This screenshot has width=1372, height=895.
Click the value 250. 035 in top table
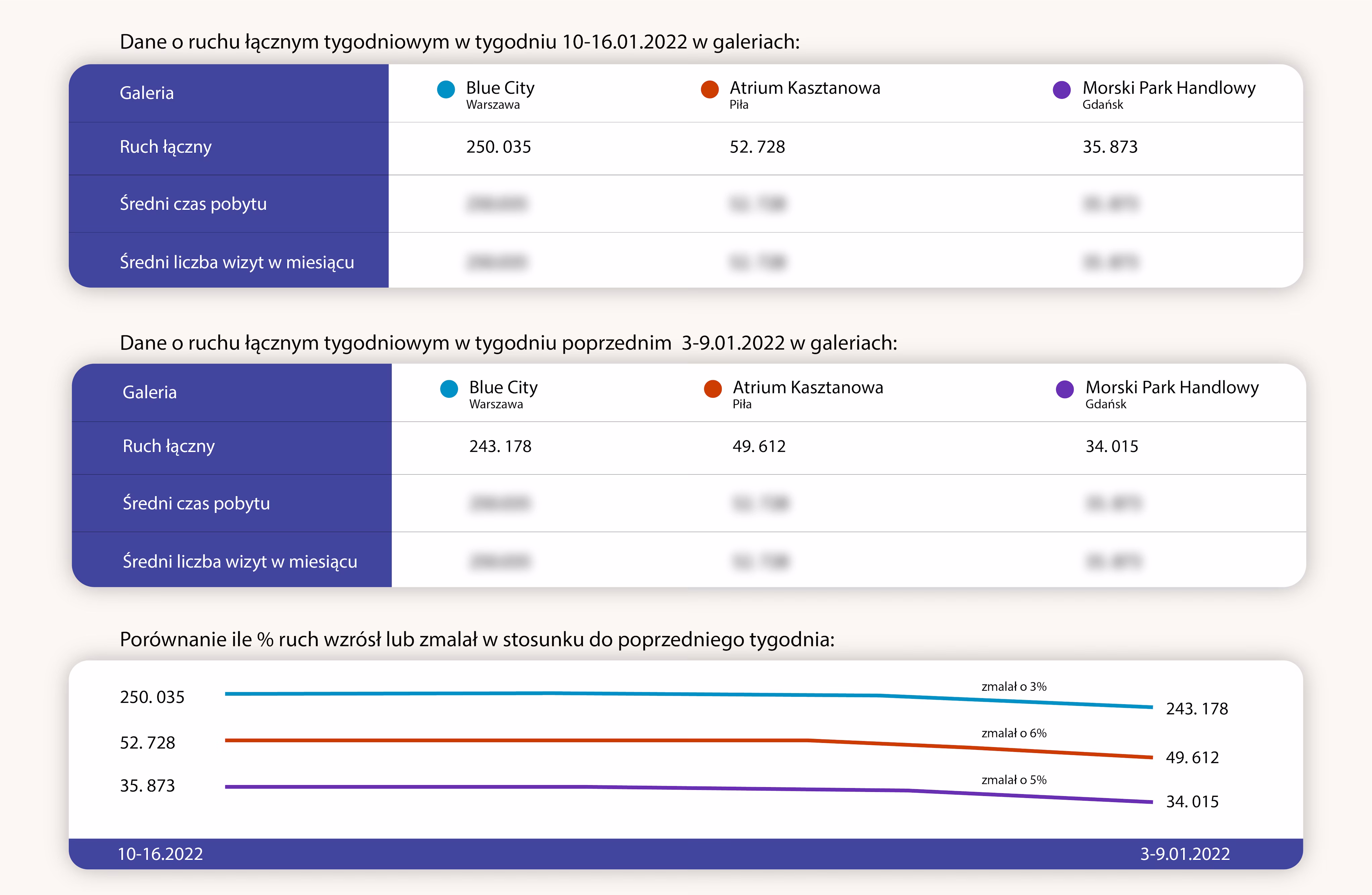point(498,147)
